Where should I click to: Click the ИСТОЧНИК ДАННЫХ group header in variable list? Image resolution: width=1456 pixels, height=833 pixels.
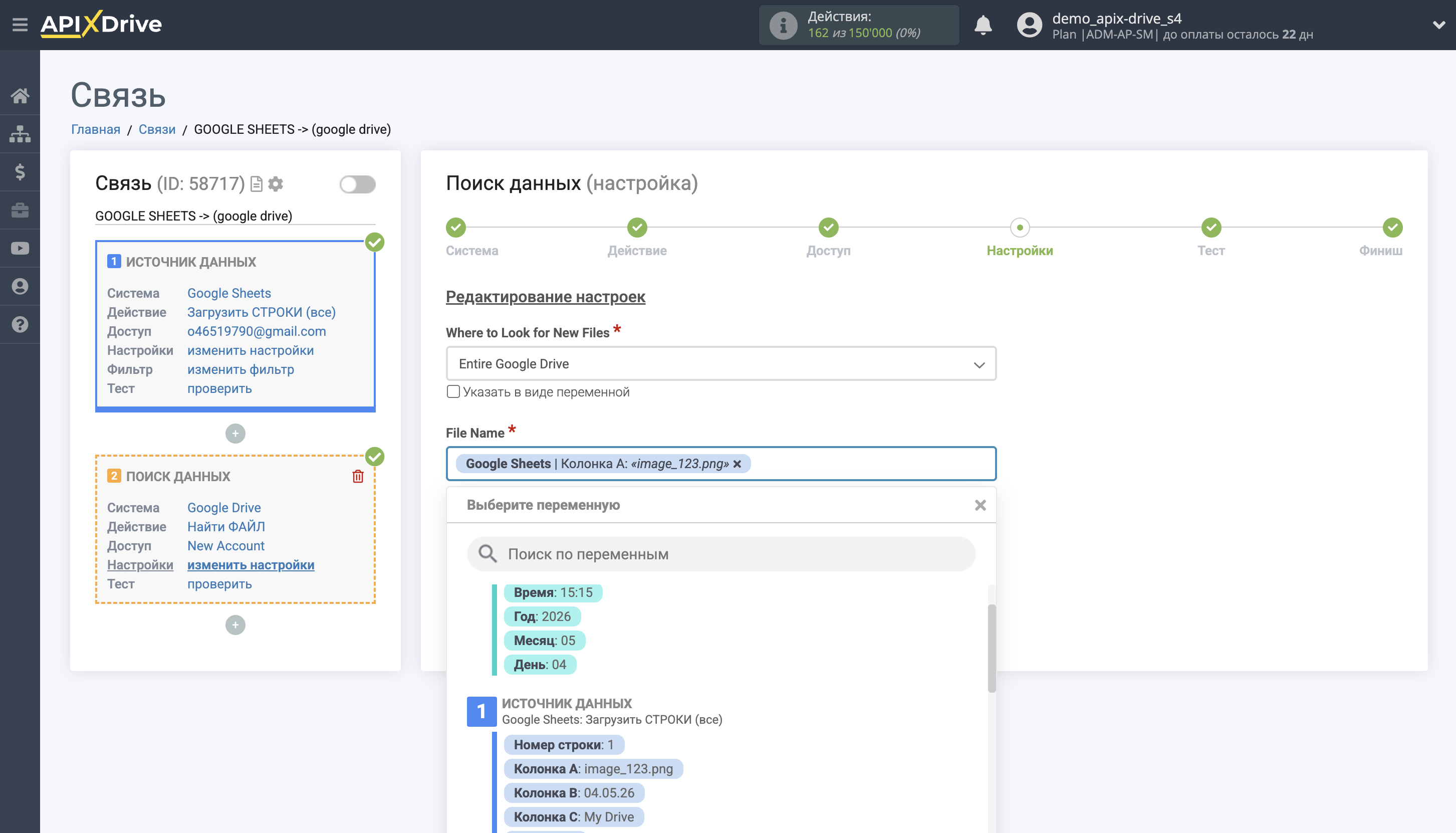(x=566, y=704)
